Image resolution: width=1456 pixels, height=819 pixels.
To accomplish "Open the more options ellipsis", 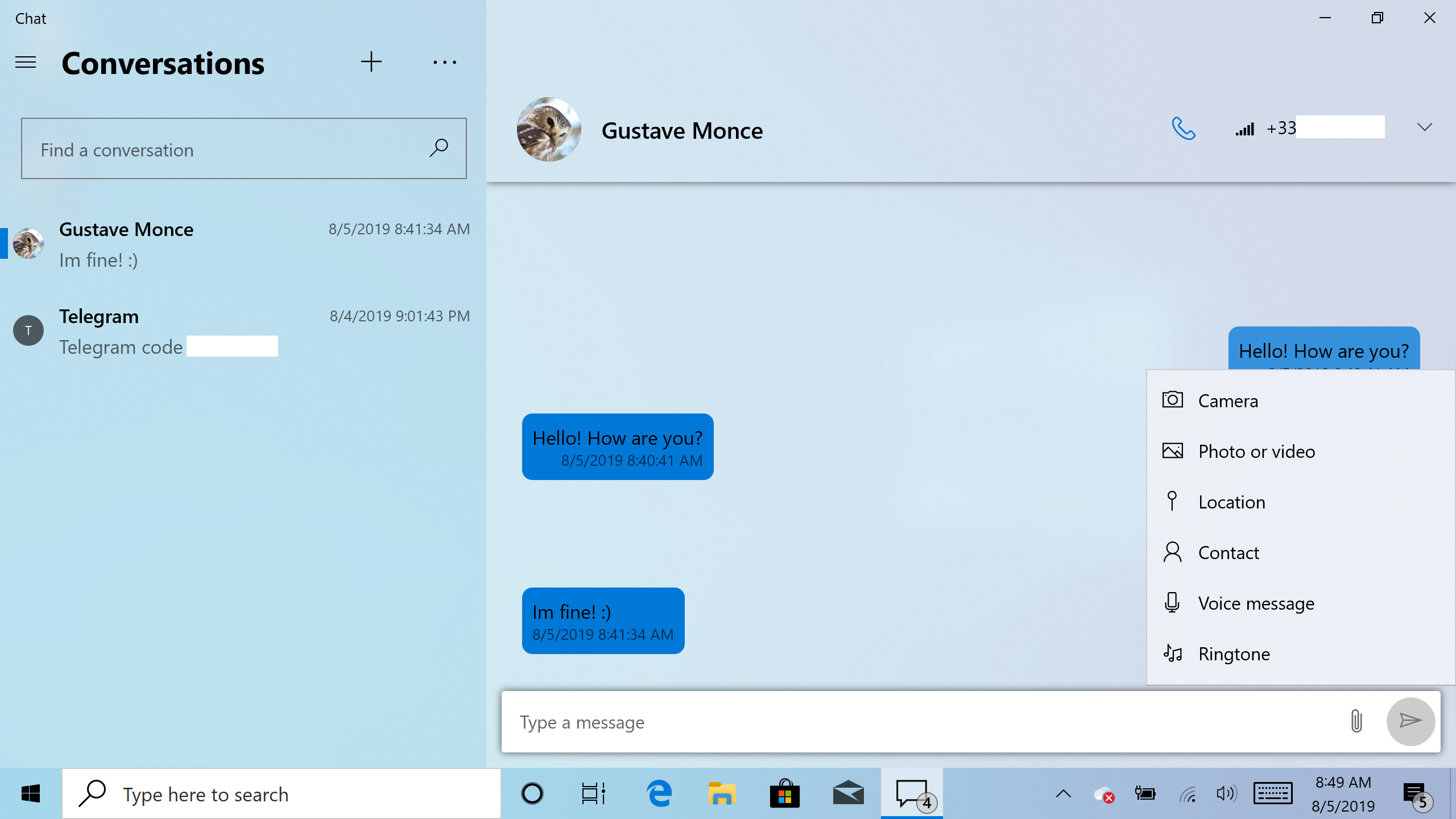I will tap(444, 63).
